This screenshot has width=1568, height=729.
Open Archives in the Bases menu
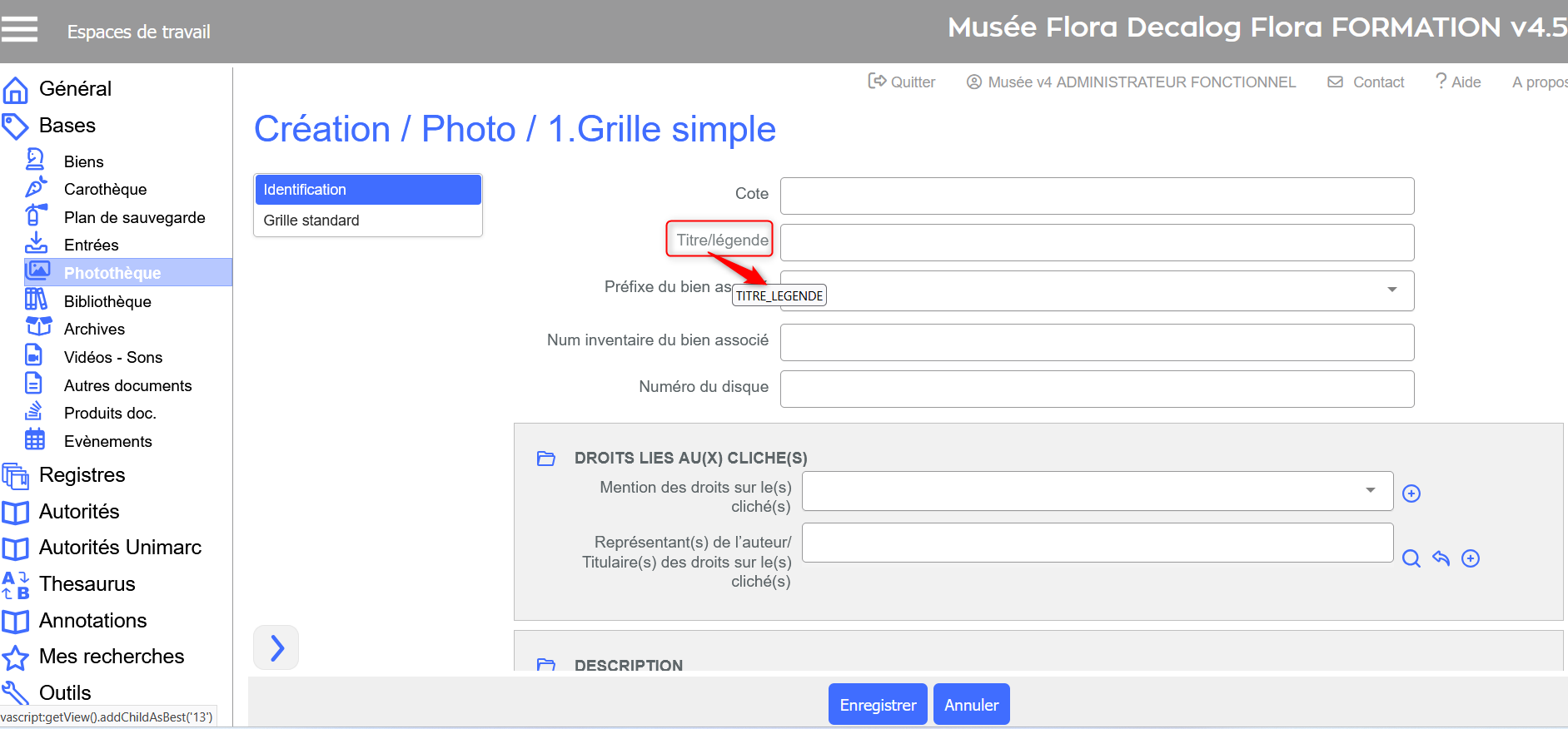(x=94, y=330)
